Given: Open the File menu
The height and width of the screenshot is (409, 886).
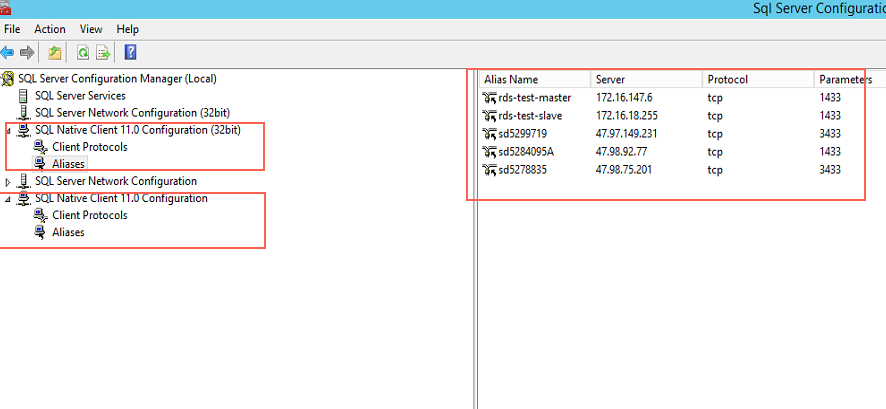Looking at the screenshot, I should (x=12, y=29).
